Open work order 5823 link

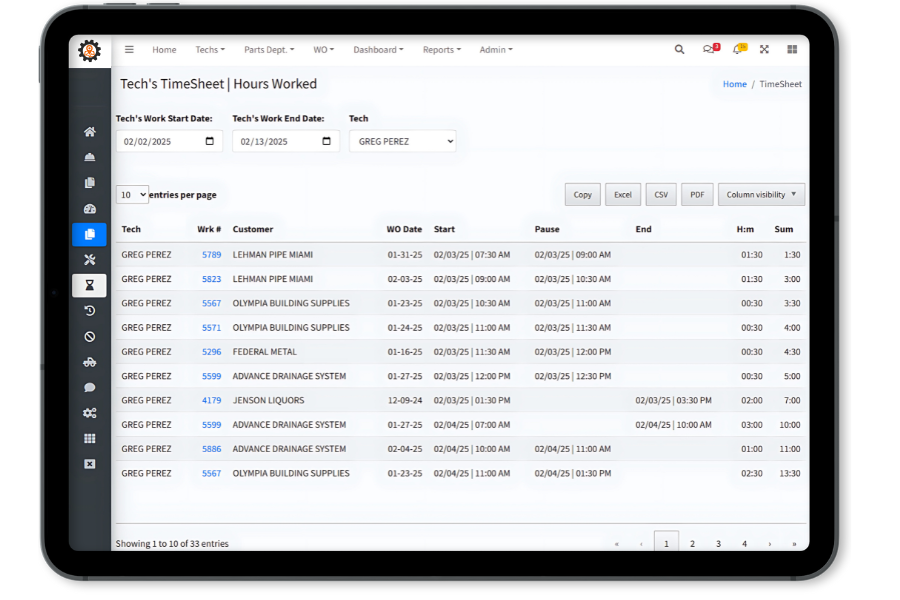click(x=211, y=279)
